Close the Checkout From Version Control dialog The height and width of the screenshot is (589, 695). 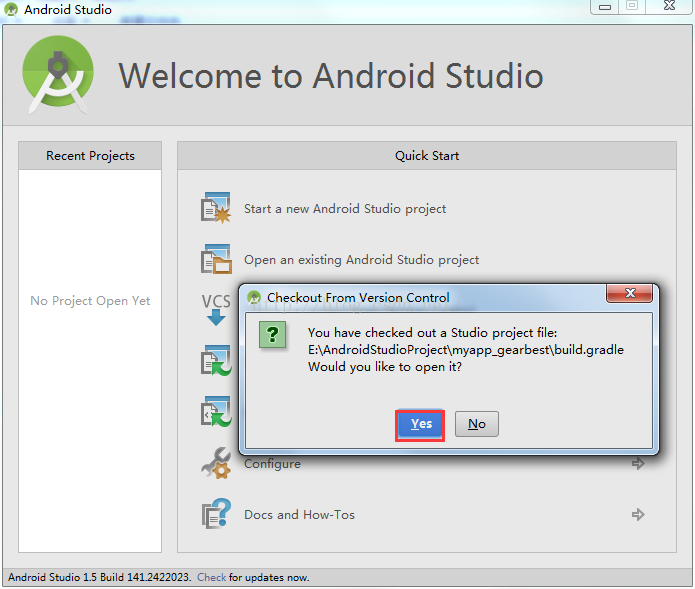coord(629,293)
